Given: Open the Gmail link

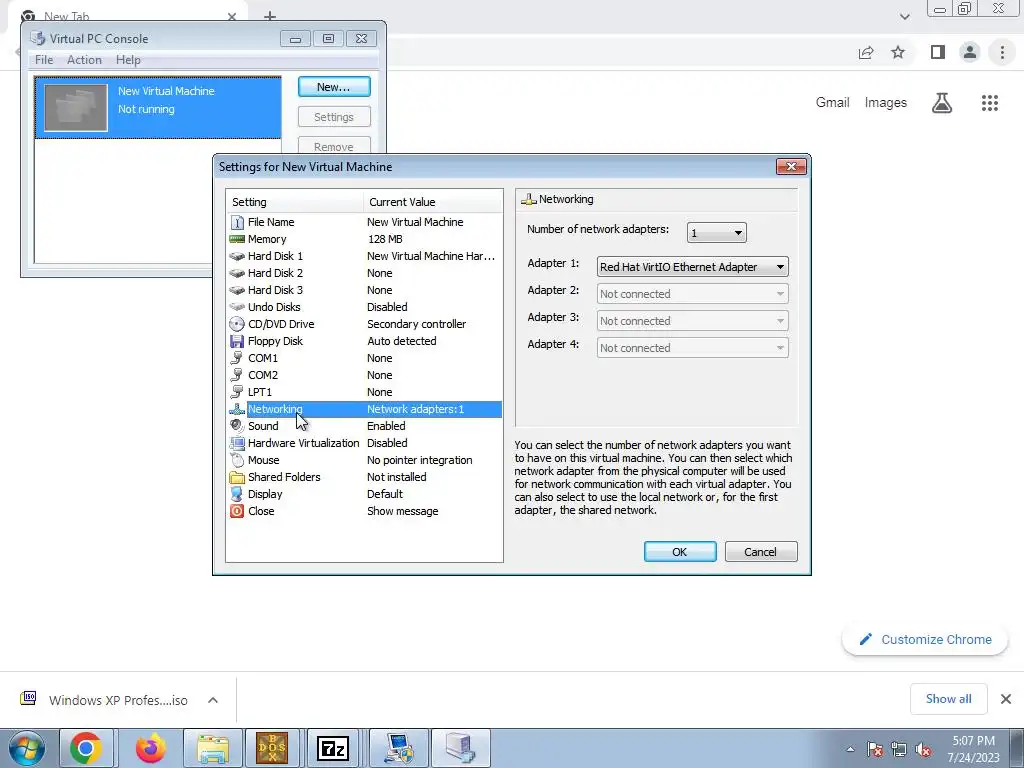Looking at the screenshot, I should pyautogui.click(x=833, y=103).
